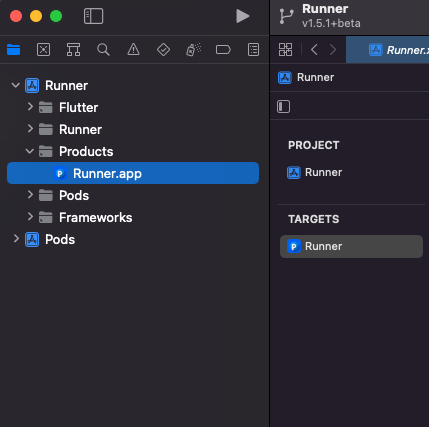This screenshot has width=429, height=427.
Task: Open the Breakpoint navigator
Action: pos(223,50)
